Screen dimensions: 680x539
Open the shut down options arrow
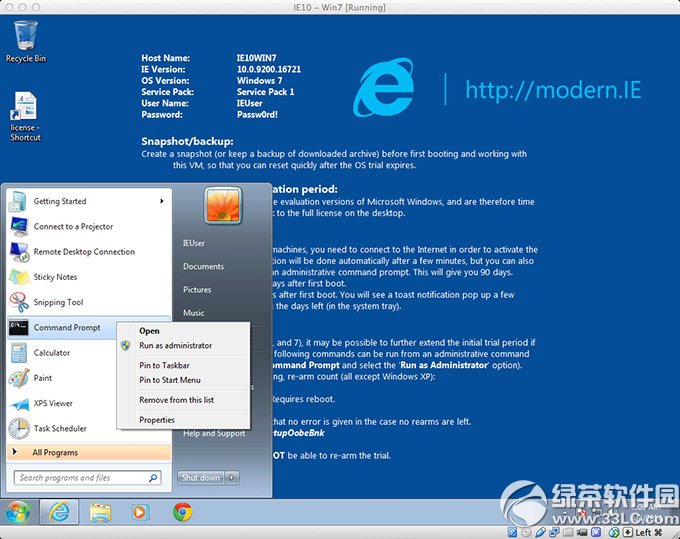pyautogui.click(x=232, y=477)
